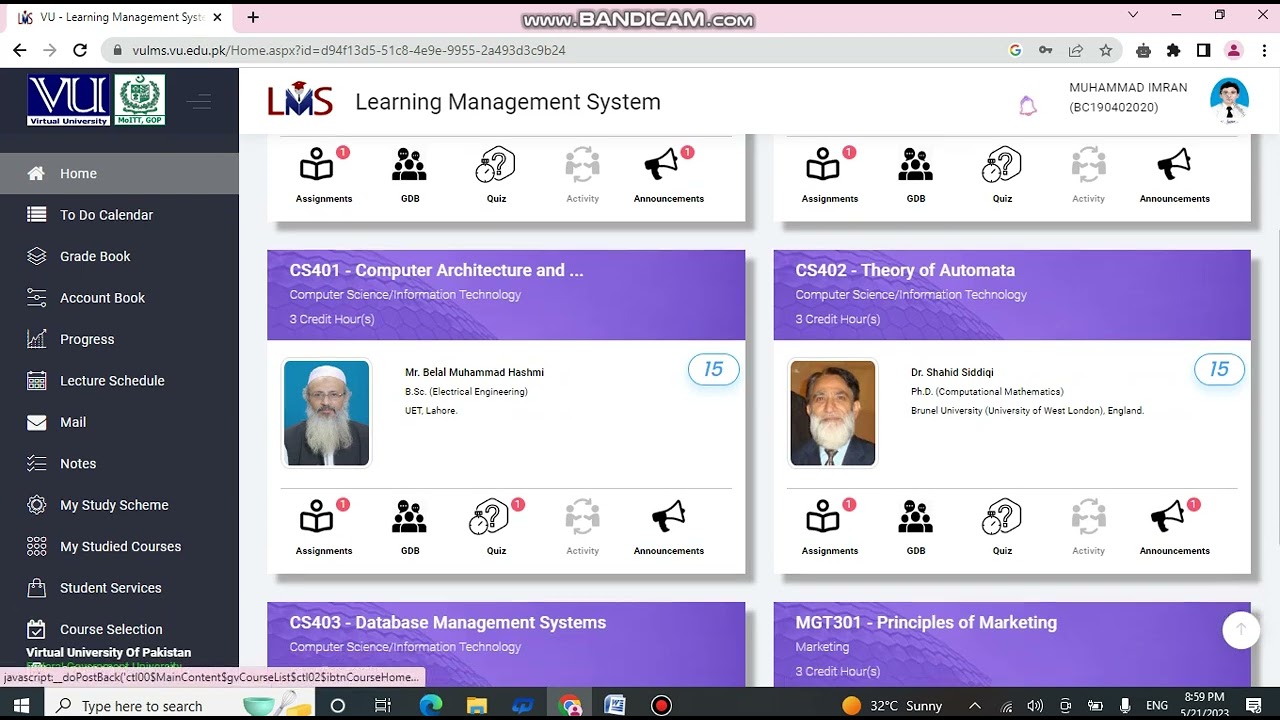
Task: Reload the page
Action: coord(80,50)
